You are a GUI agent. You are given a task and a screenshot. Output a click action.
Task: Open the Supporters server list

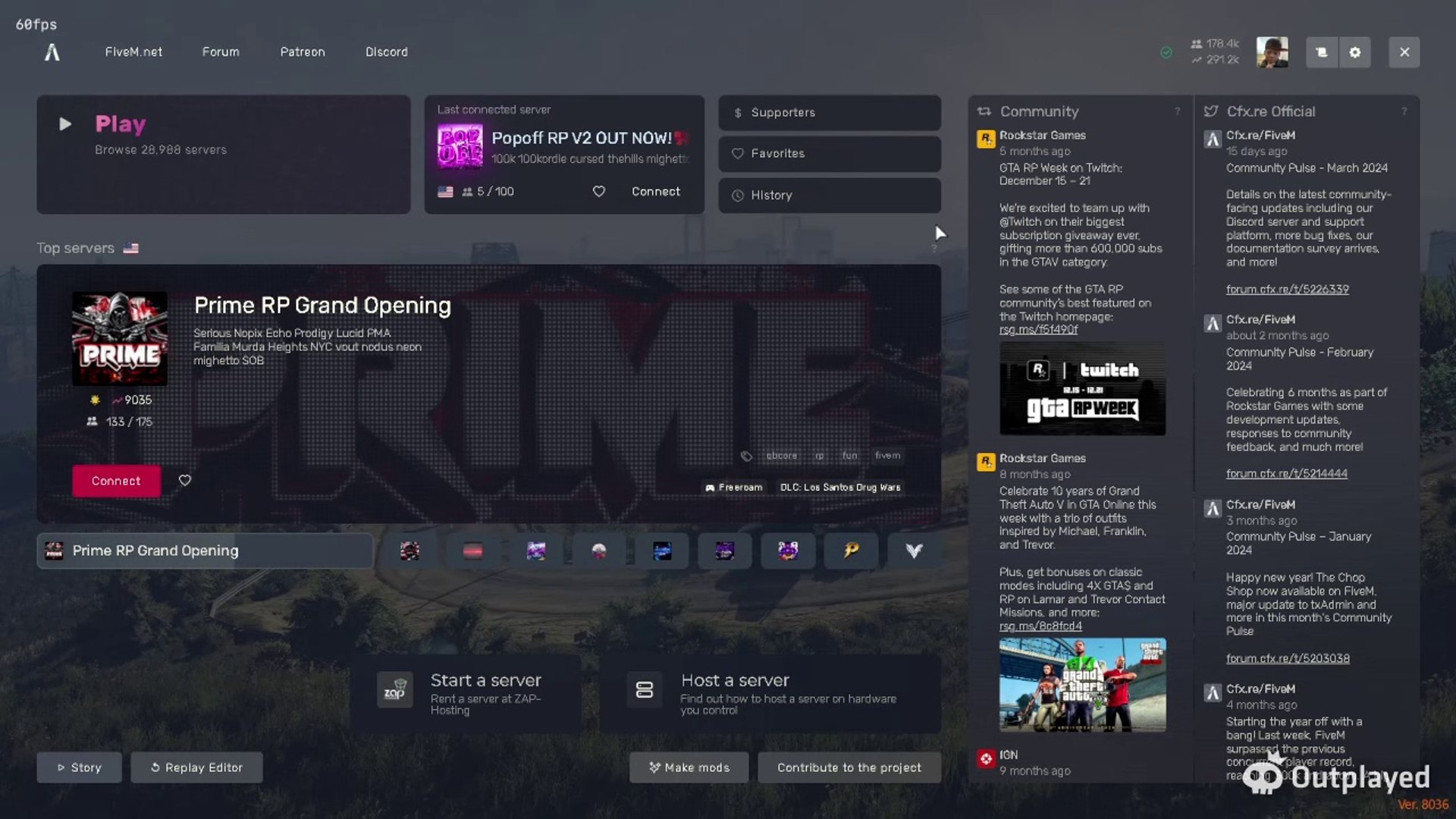point(830,112)
